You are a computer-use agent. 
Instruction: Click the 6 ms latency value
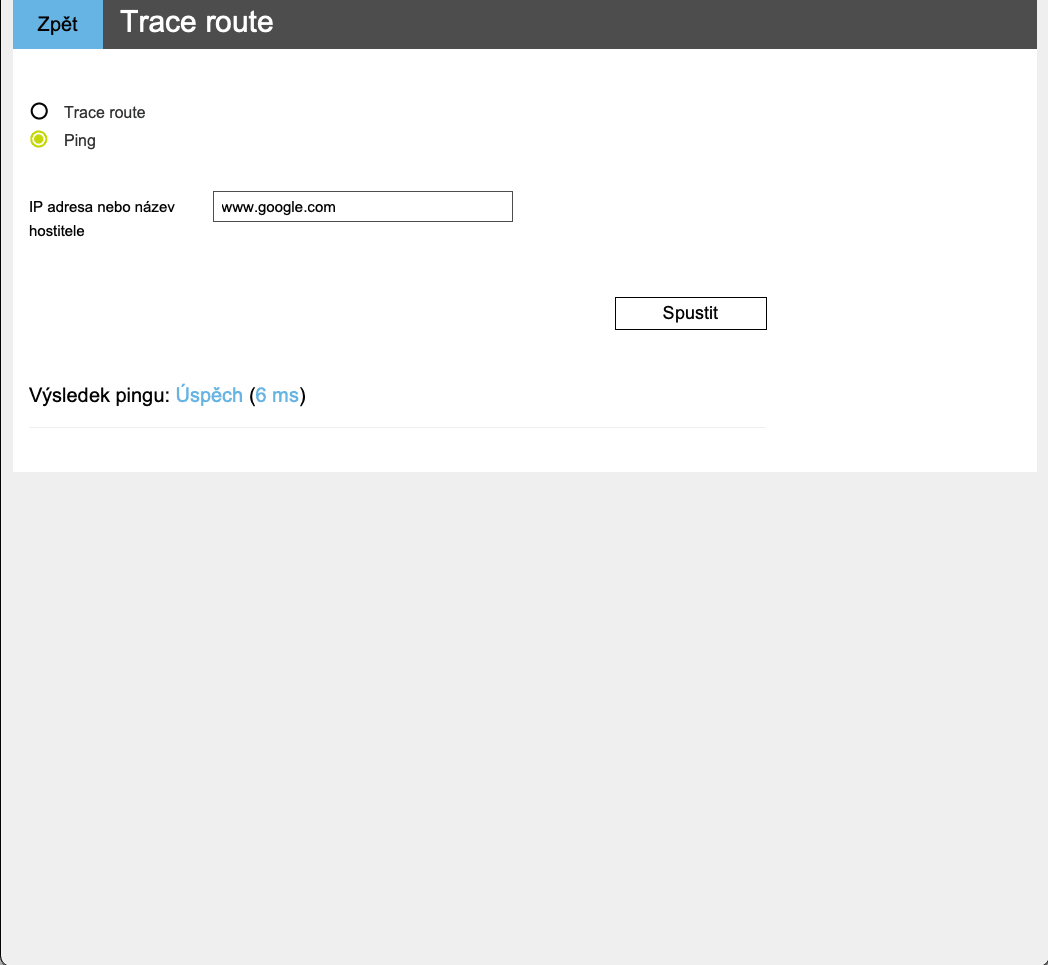pos(277,396)
